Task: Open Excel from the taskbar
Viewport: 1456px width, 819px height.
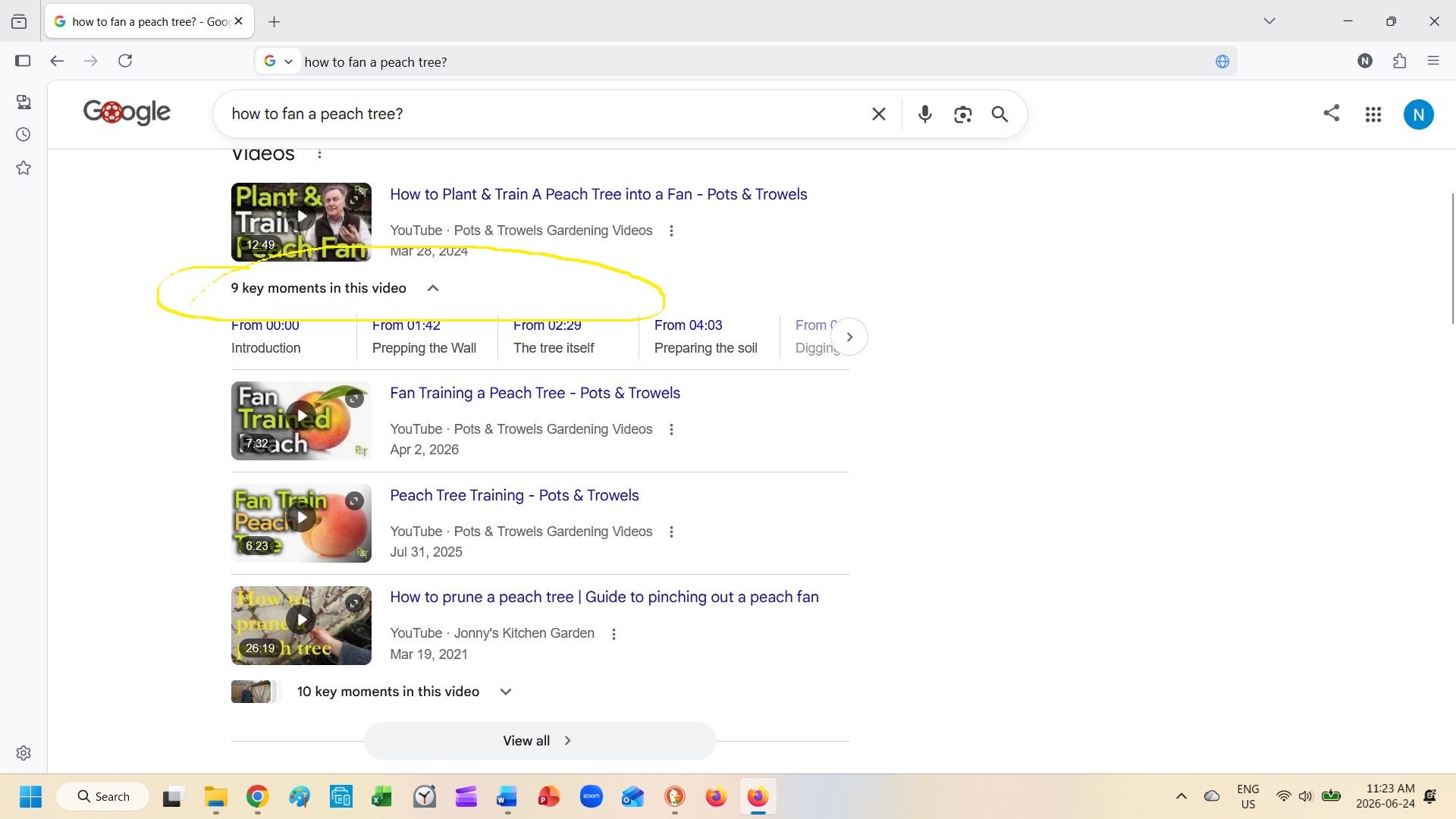Action: pyautogui.click(x=381, y=796)
